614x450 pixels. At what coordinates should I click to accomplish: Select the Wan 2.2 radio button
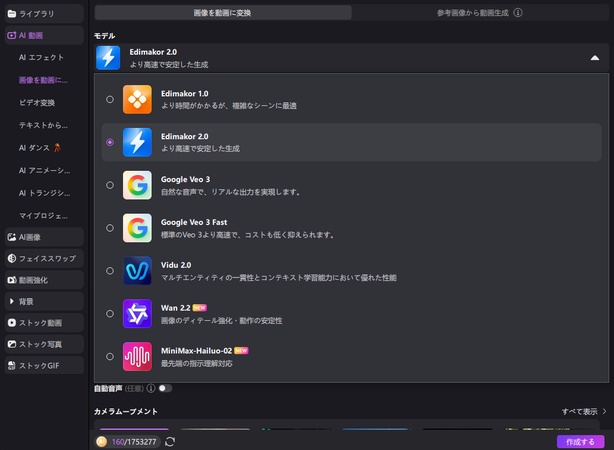109,314
